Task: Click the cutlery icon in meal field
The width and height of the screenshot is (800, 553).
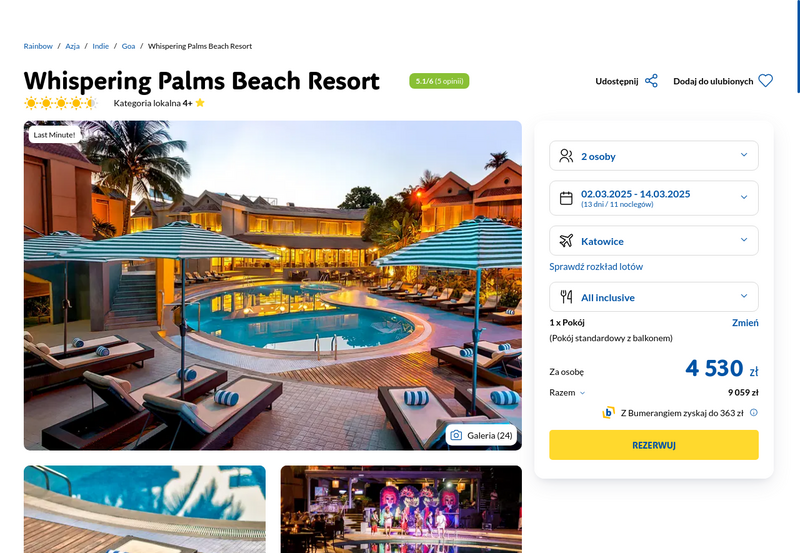Action: (x=566, y=297)
